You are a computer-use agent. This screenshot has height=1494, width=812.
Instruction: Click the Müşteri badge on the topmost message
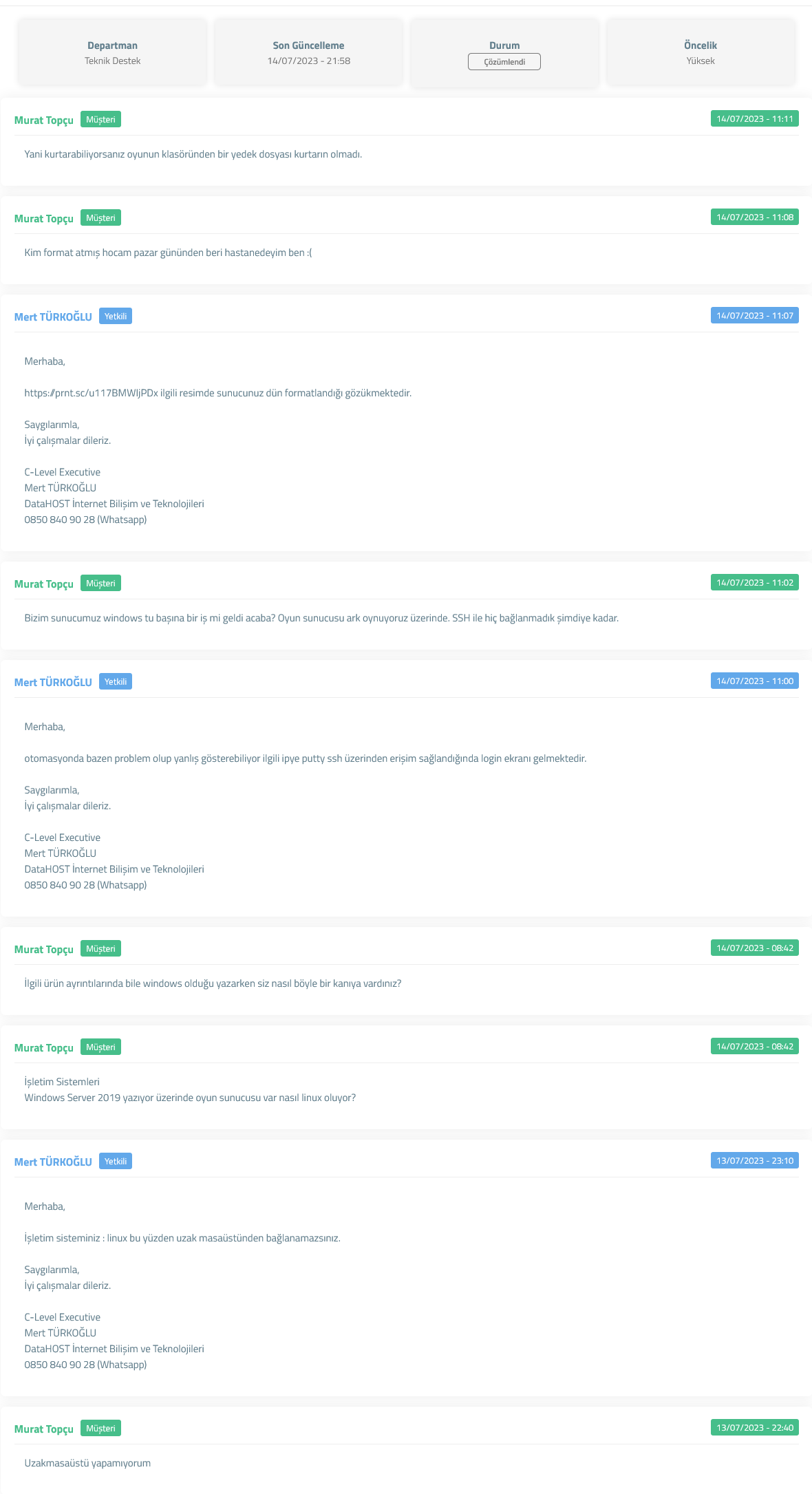pyautogui.click(x=100, y=119)
